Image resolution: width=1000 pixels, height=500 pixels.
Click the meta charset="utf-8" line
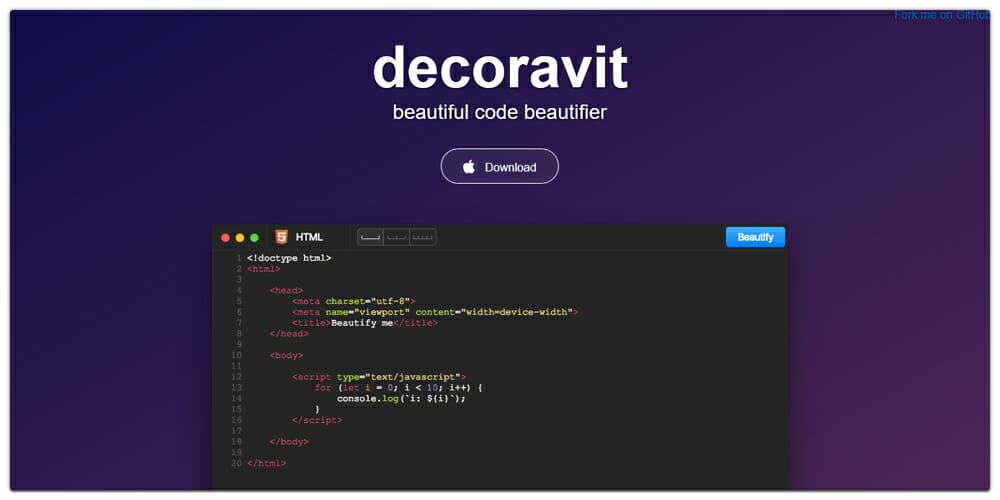[354, 301]
